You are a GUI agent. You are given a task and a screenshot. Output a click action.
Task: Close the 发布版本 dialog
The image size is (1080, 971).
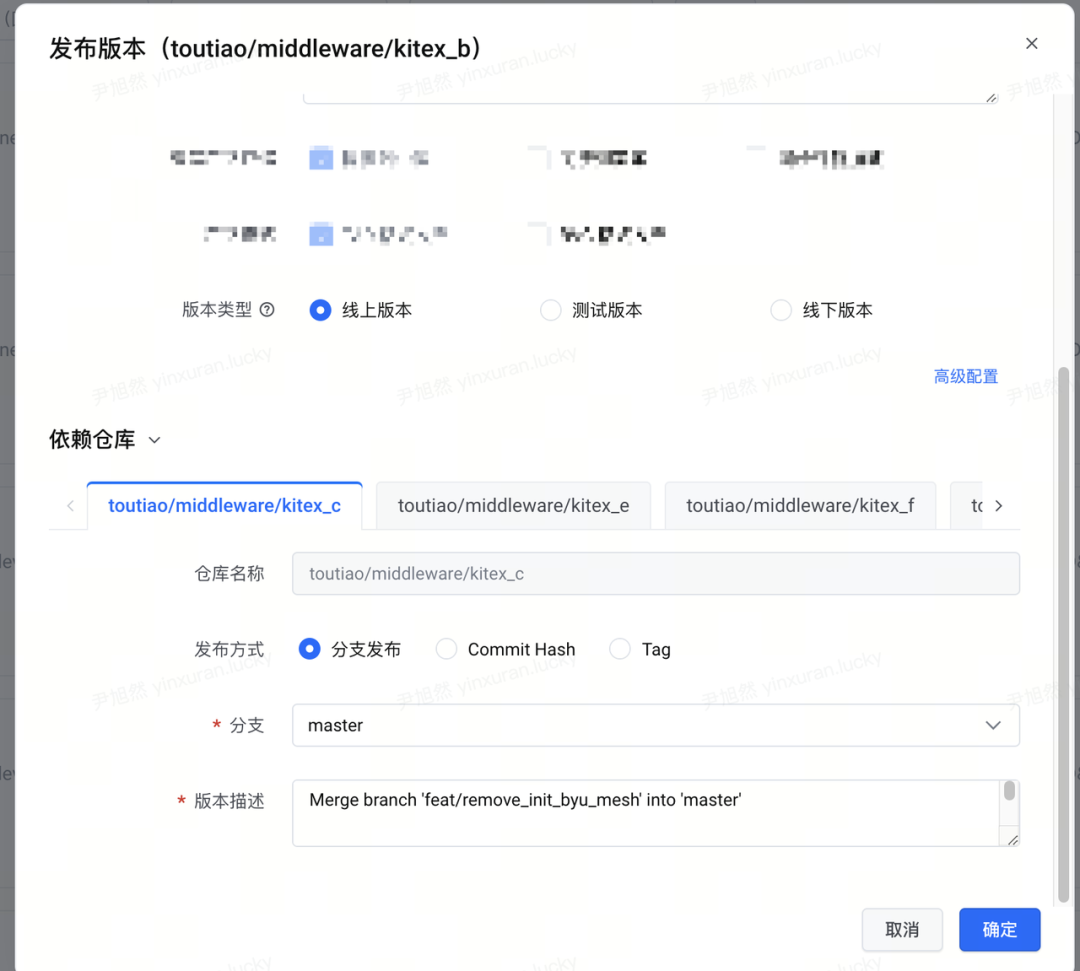(1031, 43)
